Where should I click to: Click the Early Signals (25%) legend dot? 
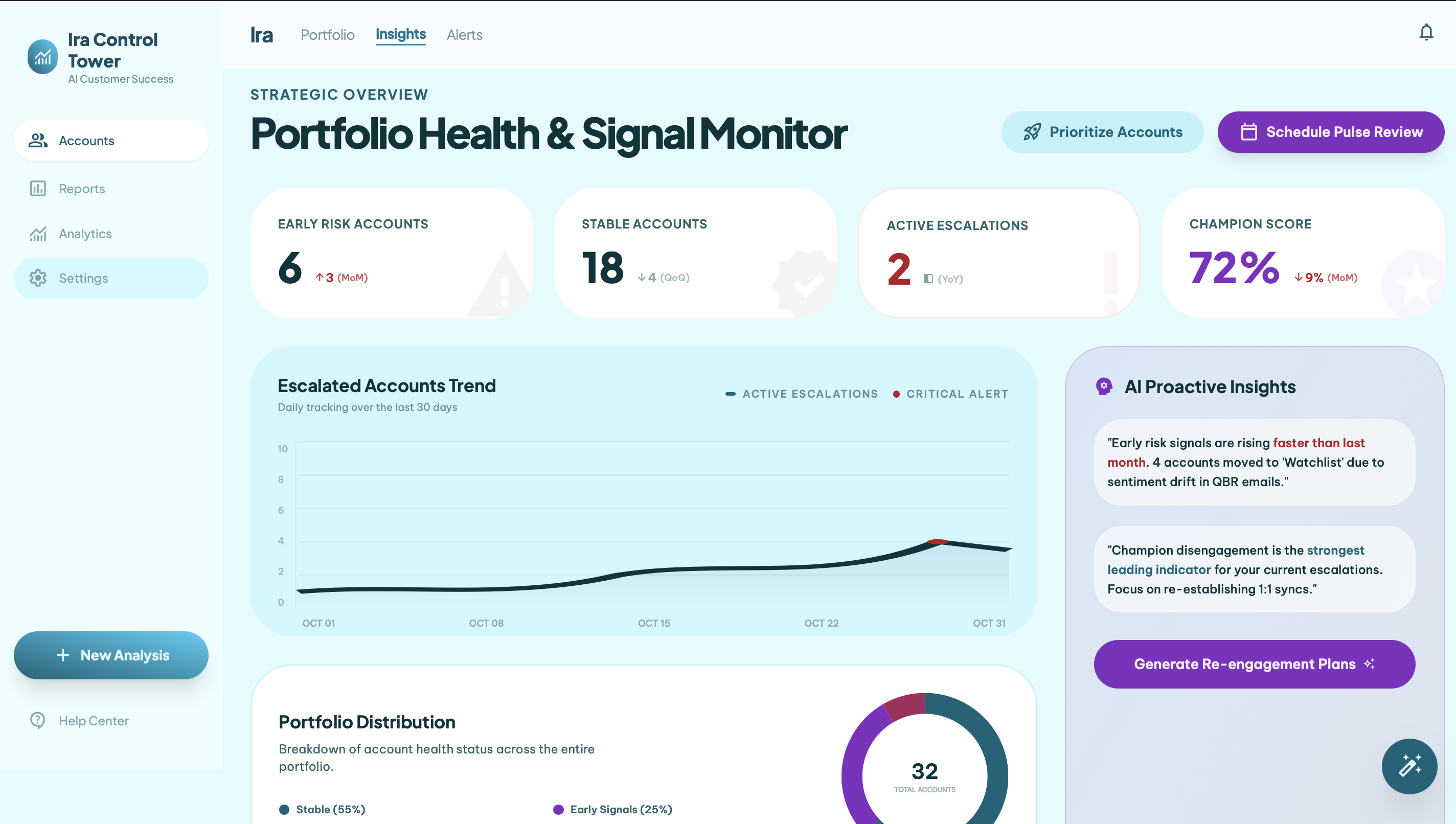pyautogui.click(x=558, y=809)
